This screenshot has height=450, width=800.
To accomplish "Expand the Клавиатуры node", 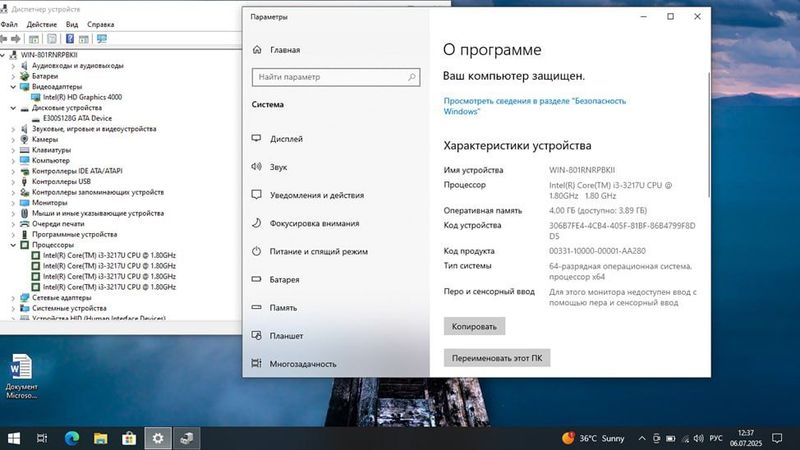I will point(13,150).
